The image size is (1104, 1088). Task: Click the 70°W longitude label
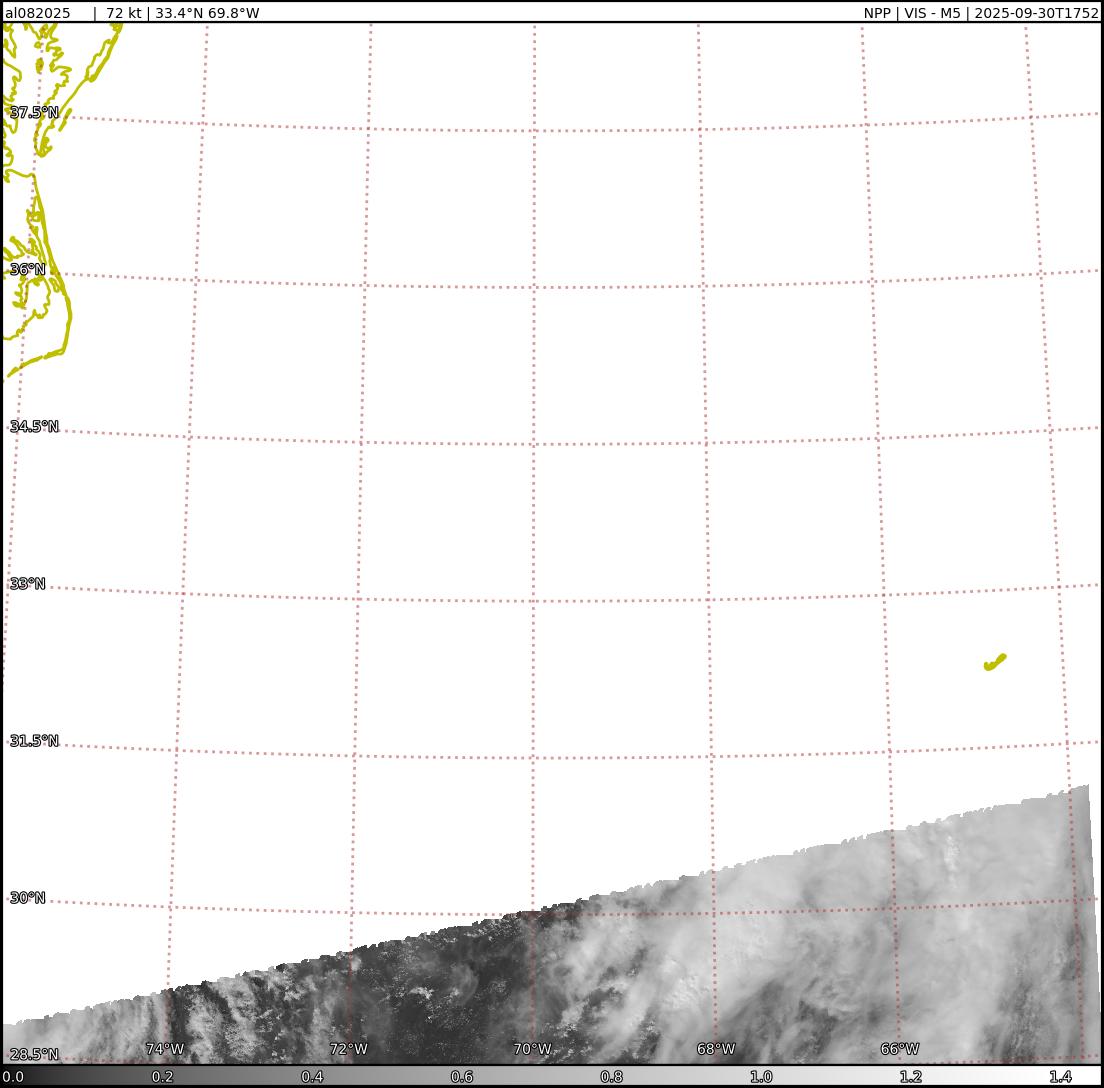click(x=532, y=1049)
